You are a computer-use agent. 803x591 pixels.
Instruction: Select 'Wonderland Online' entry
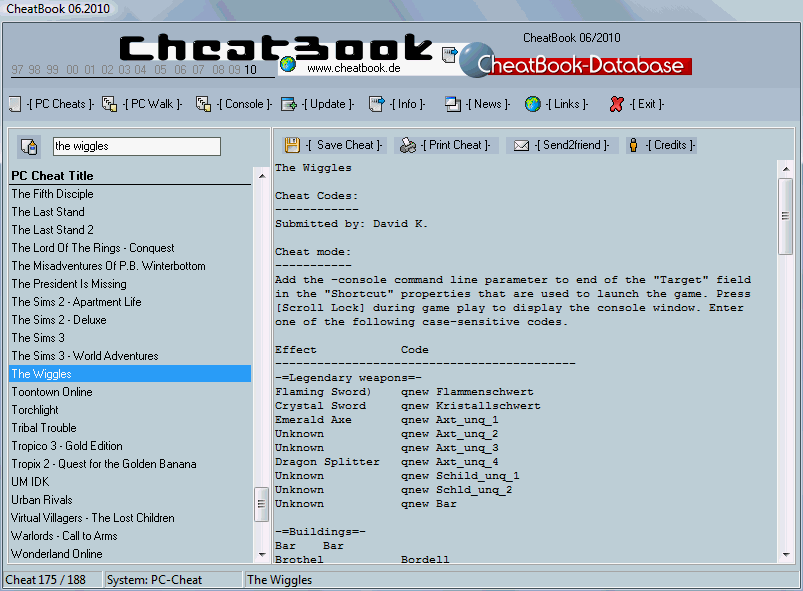[x=57, y=554]
